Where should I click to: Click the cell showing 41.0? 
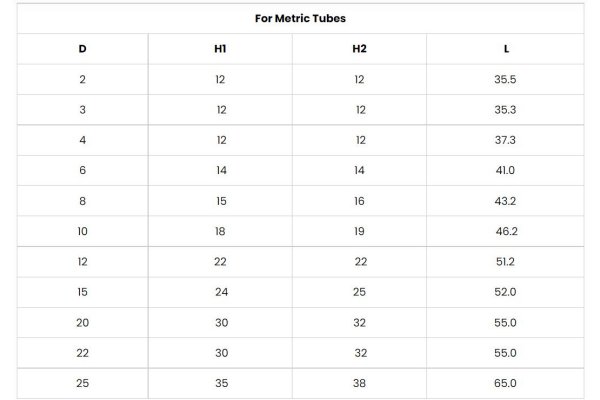pyautogui.click(x=505, y=170)
